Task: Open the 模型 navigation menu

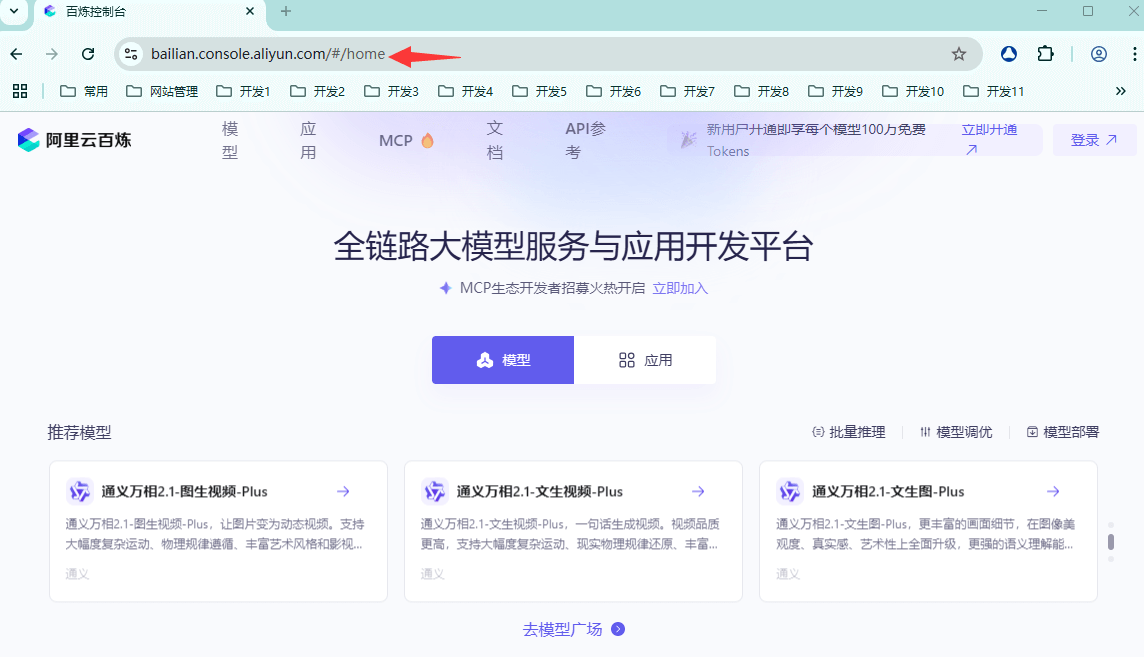Action: click(x=230, y=140)
